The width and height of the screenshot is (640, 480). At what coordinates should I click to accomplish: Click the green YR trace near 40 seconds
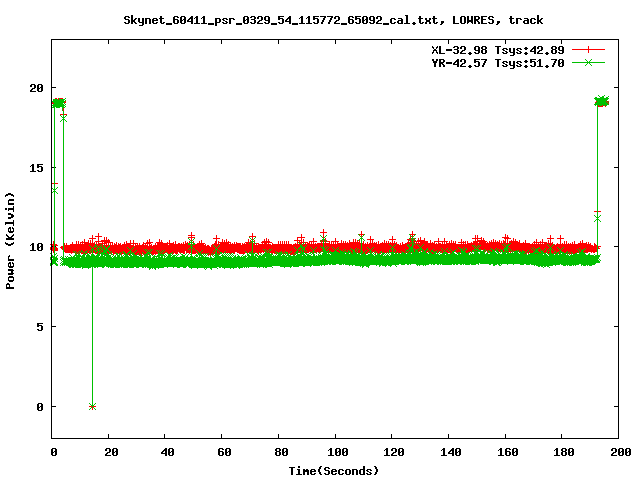166,262
